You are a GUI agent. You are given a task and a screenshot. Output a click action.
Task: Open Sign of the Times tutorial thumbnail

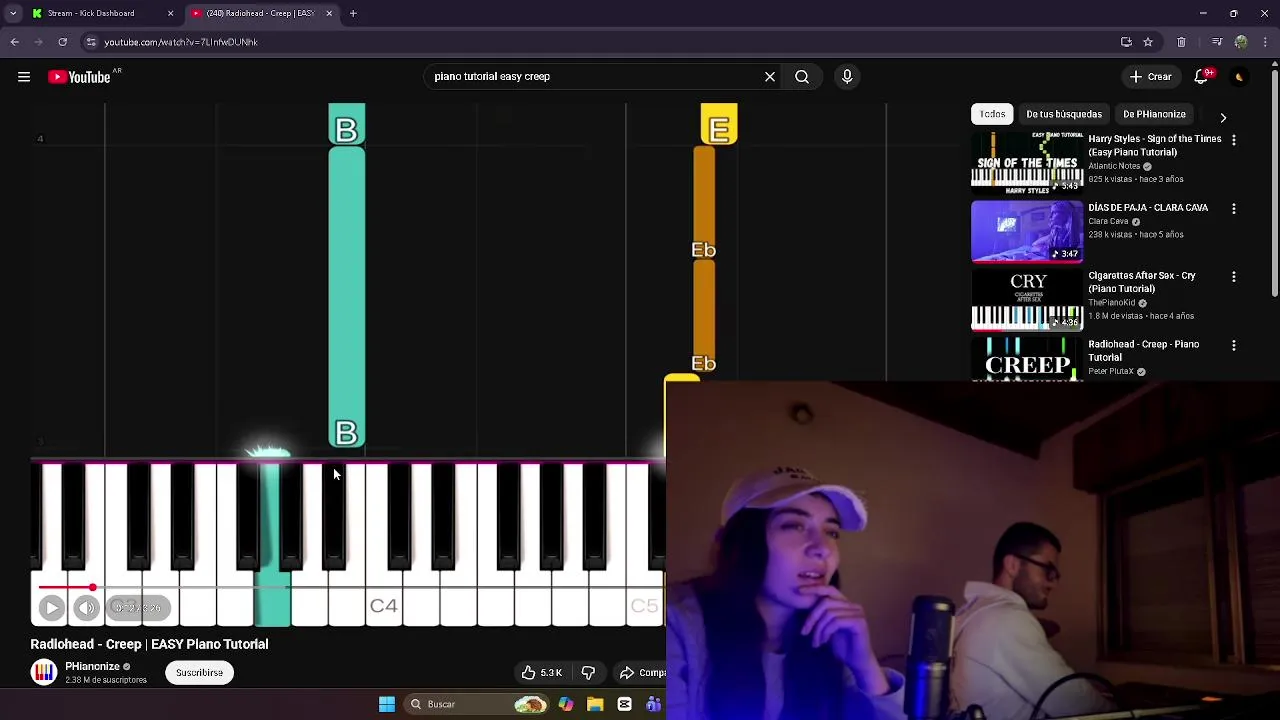point(1027,163)
